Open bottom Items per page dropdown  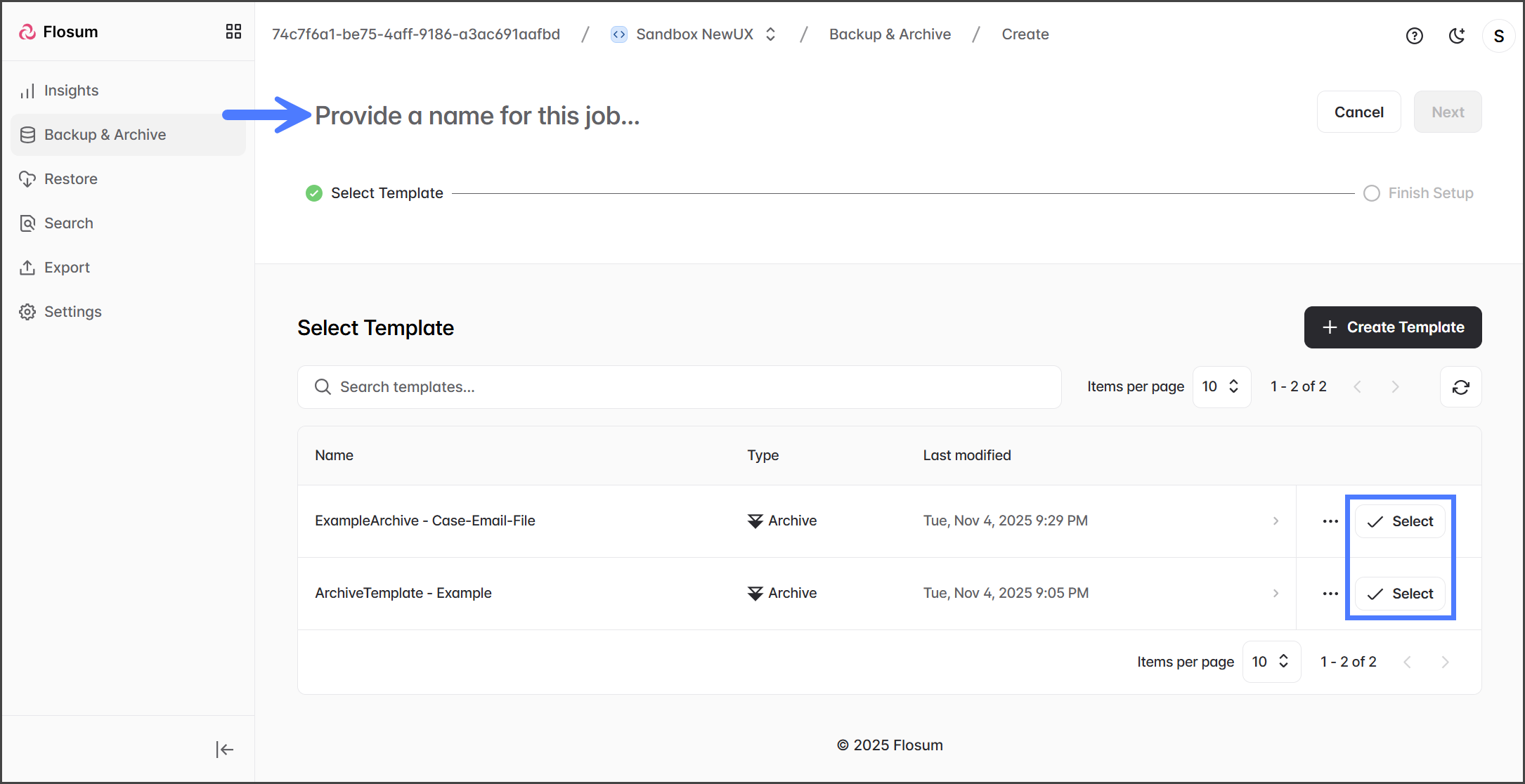1271,662
